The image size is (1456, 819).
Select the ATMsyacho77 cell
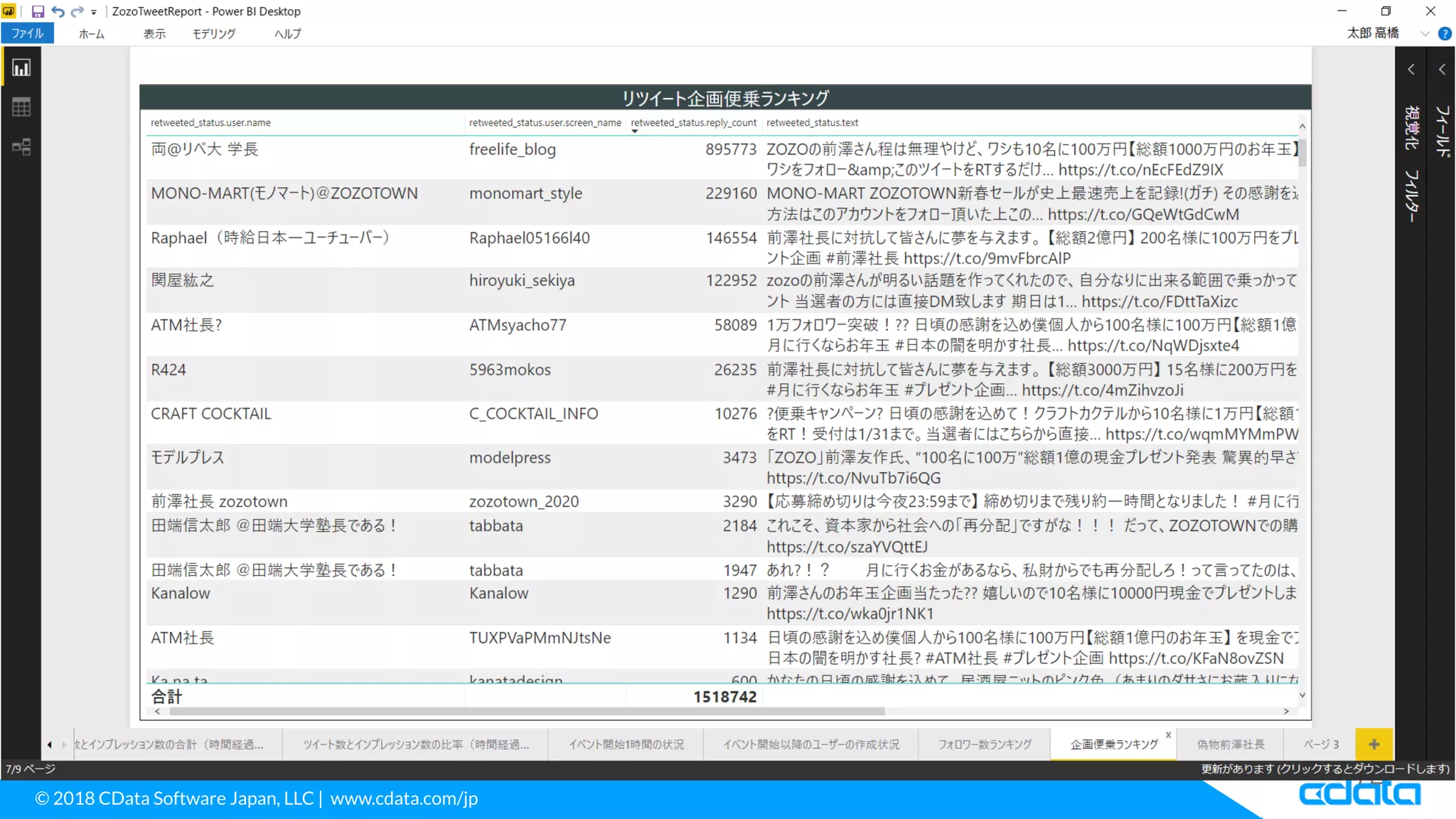[518, 326]
